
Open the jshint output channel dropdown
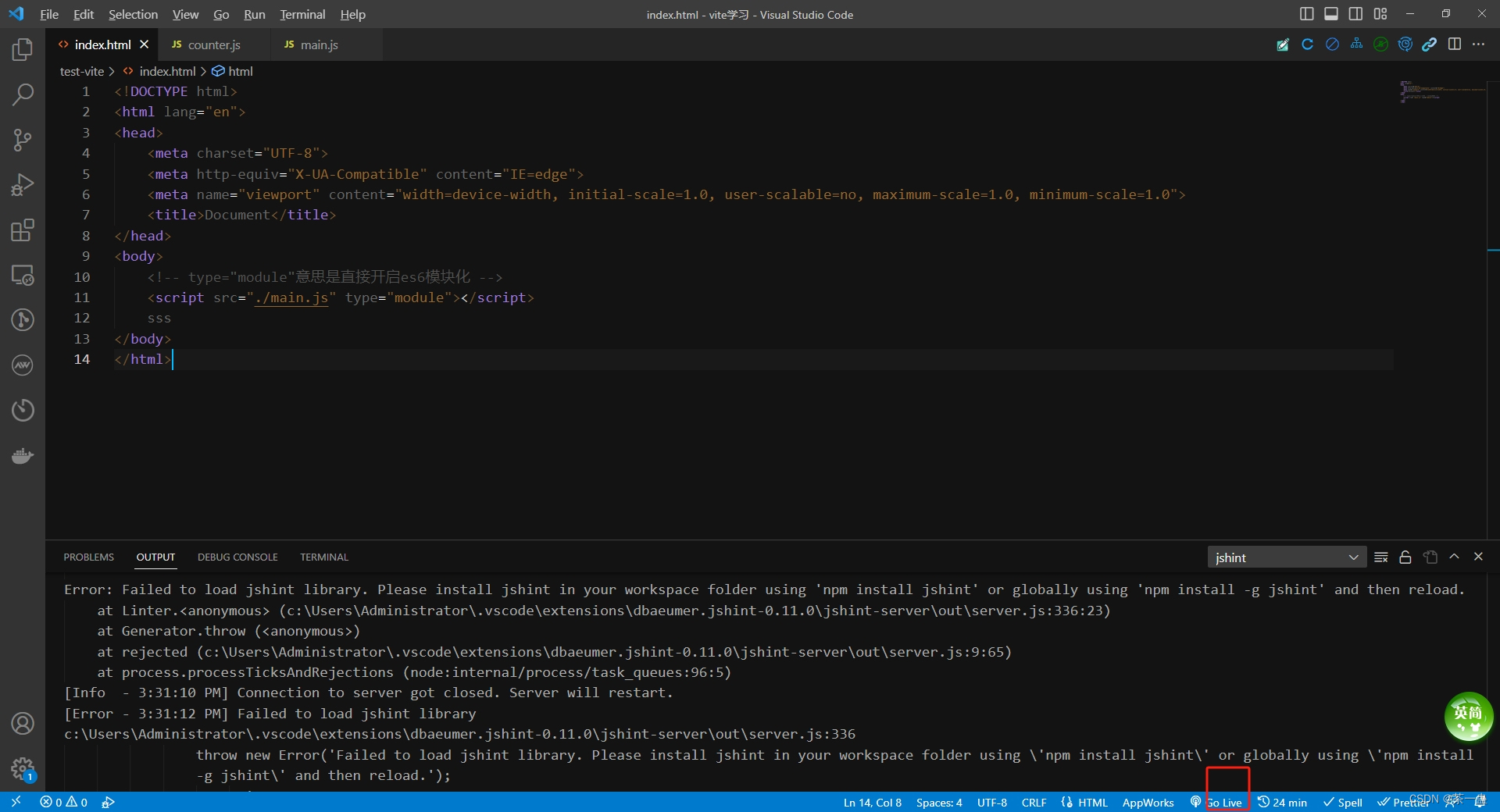pyautogui.click(x=1287, y=557)
